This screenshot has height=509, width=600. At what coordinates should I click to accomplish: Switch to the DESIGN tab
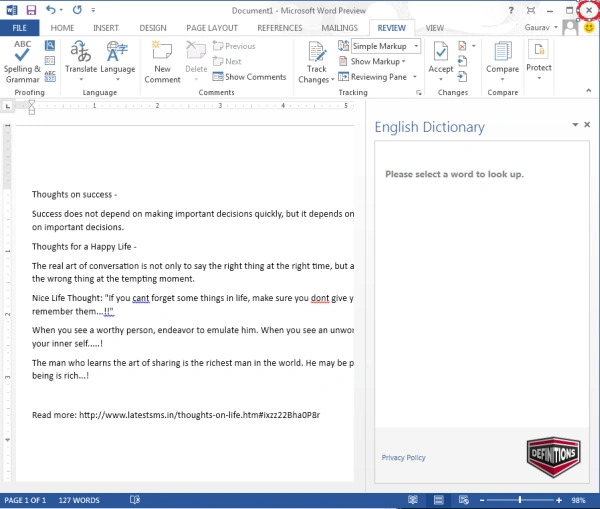(x=153, y=28)
